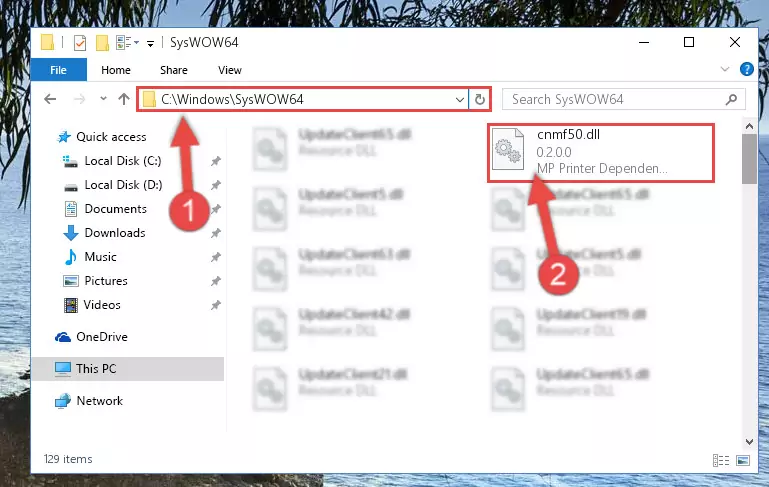Click the pin icon next to Local Disk (D:)
This screenshot has width=769, height=487.
pos(216,185)
